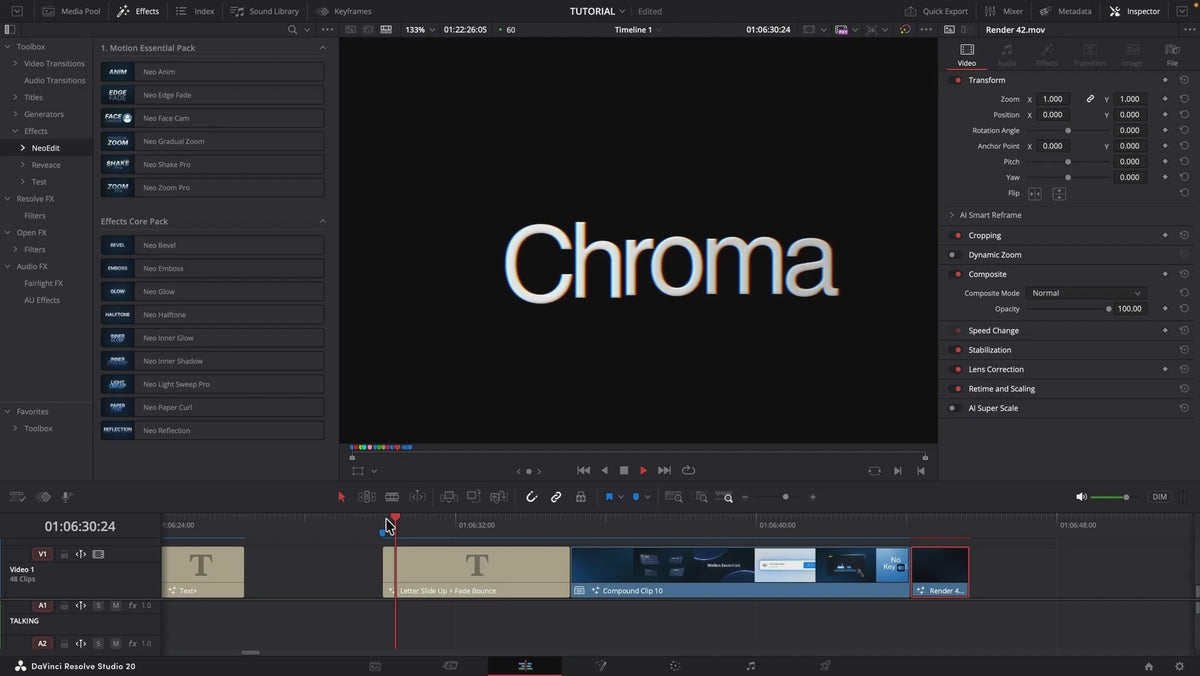
Task: Toggle the timeline snapping magnet icon
Action: point(531,497)
